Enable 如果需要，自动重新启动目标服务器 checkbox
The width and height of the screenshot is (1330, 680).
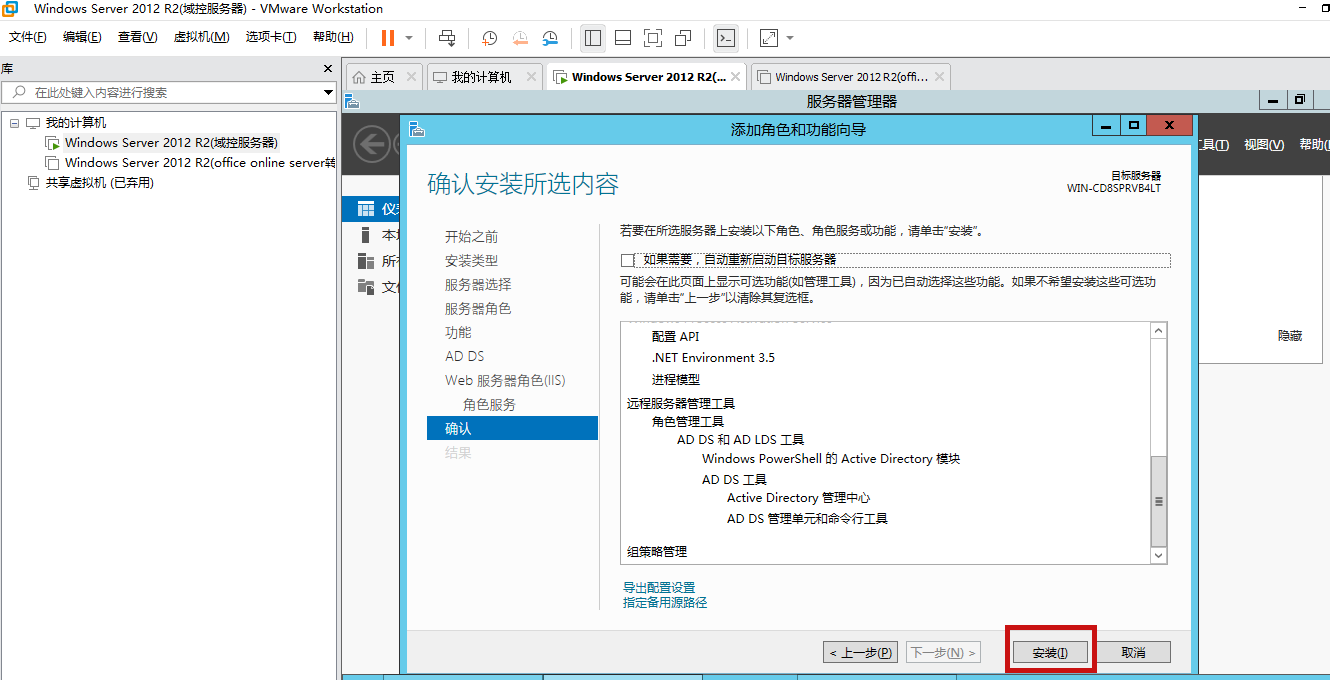(x=628, y=260)
